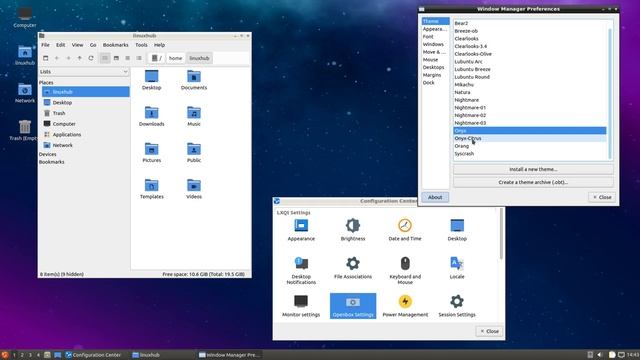Open Monitor settings in Configuration Center

[x=301, y=306]
